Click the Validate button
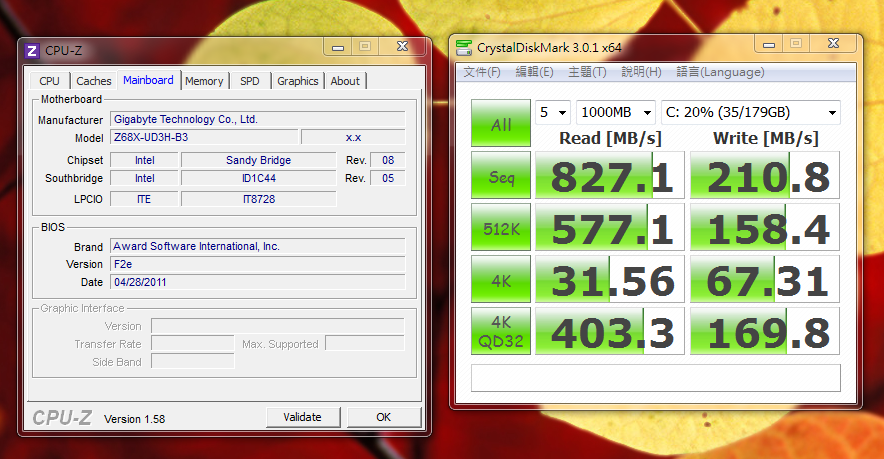 tap(303, 417)
